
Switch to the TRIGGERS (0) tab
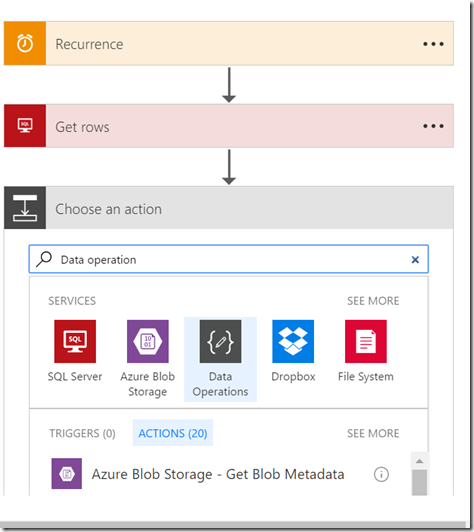pos(82,433)
